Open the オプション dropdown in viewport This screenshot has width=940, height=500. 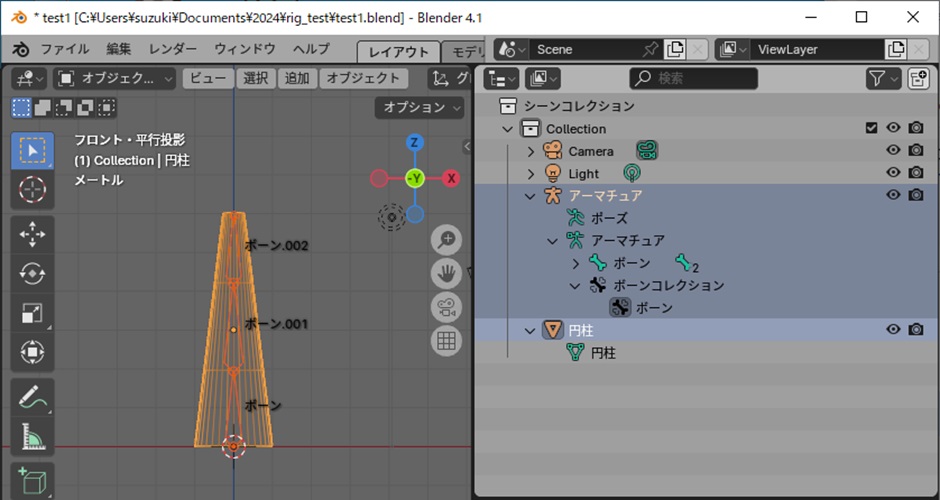(x=420, y=107)
